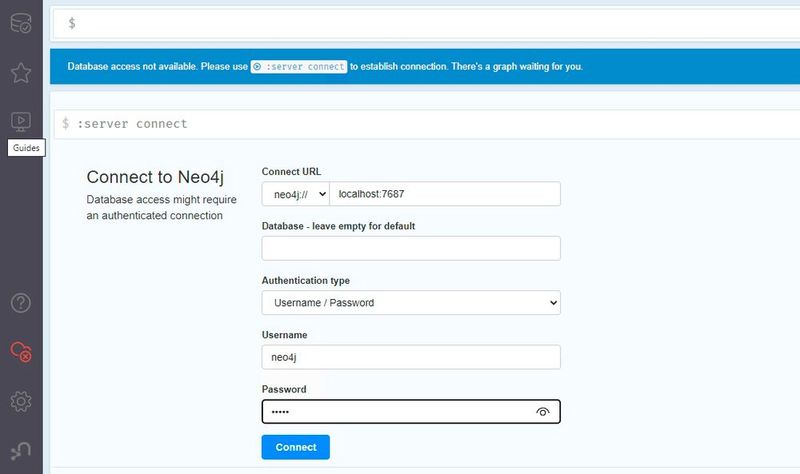The image size is (800, 474).
Task: Open the neo4j:// protocol dropdown
Action: pyautogui.click(x=295, y=194)
